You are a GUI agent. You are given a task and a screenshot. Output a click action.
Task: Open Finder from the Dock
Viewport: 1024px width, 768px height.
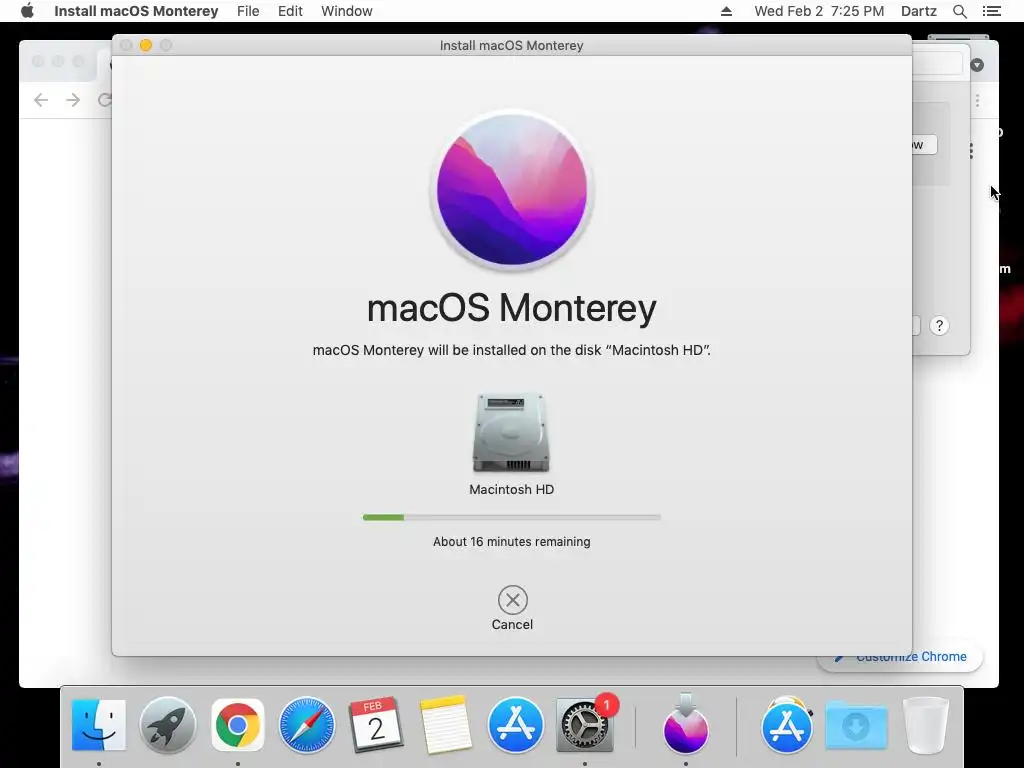99,725
